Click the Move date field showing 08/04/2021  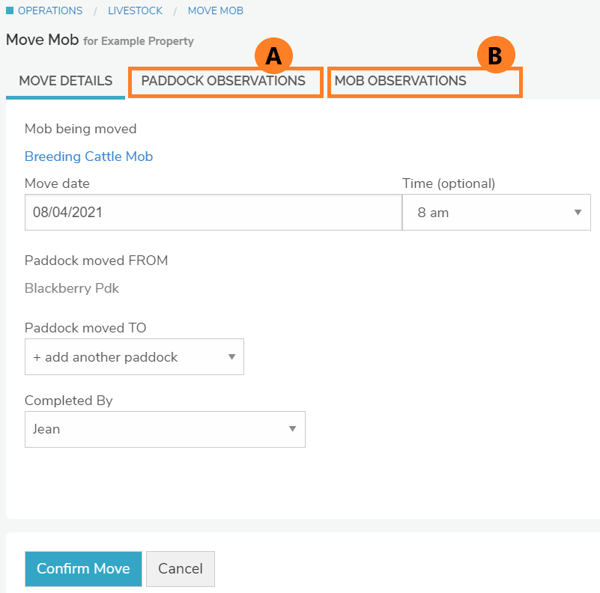pos(212,213)
